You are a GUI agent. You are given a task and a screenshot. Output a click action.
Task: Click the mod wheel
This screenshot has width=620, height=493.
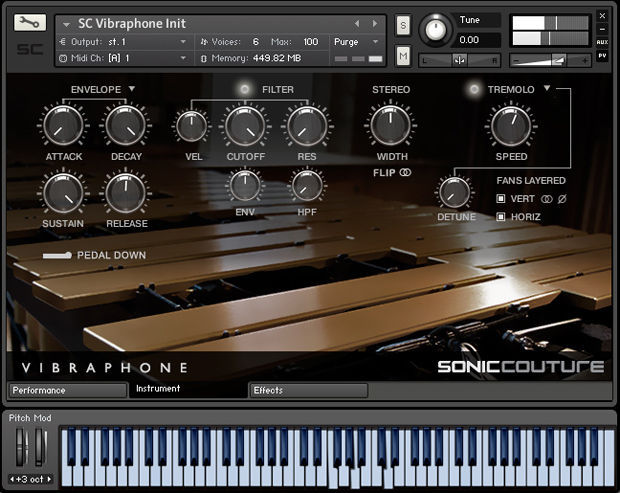(40, 448)
